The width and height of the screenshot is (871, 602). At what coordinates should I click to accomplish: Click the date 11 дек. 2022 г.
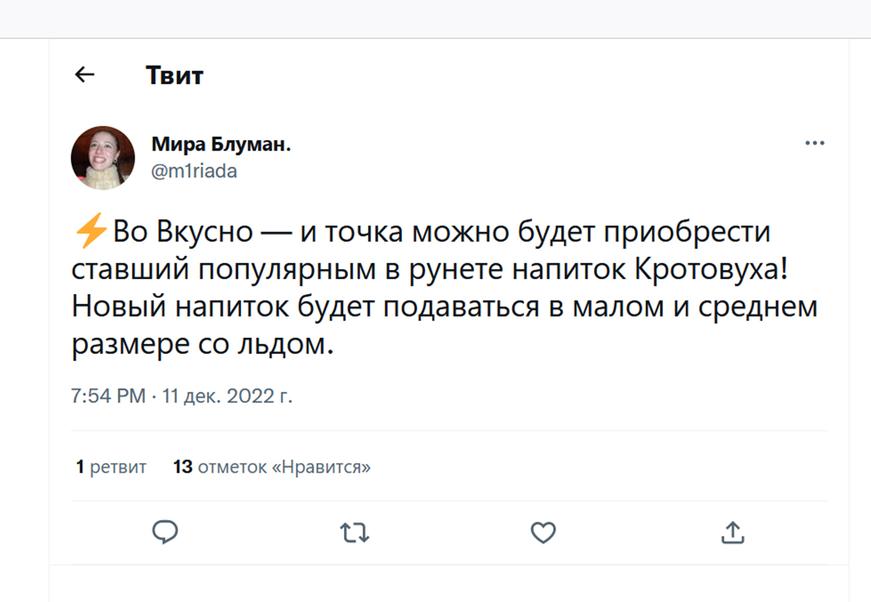click(x=226, y=396)
